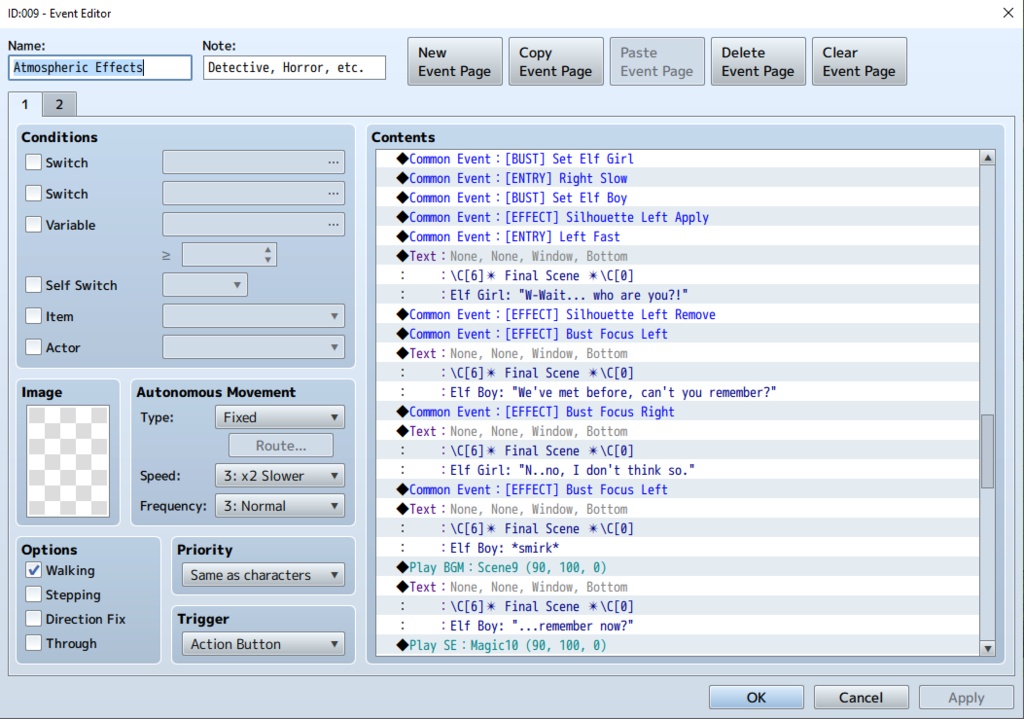The image size is (1024, 719).
Task: Select Elf Boy: *smirk* line
Action: [x=677, y=548]
